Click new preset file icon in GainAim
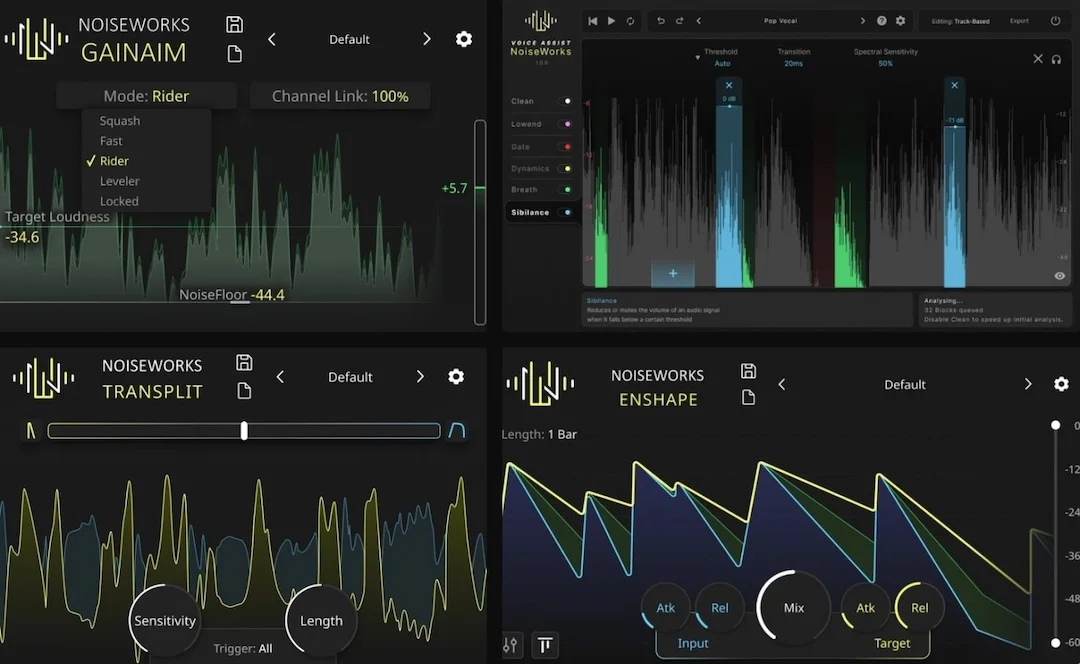Viewport: 1080px width, 664px height. (x=234, y=54)
